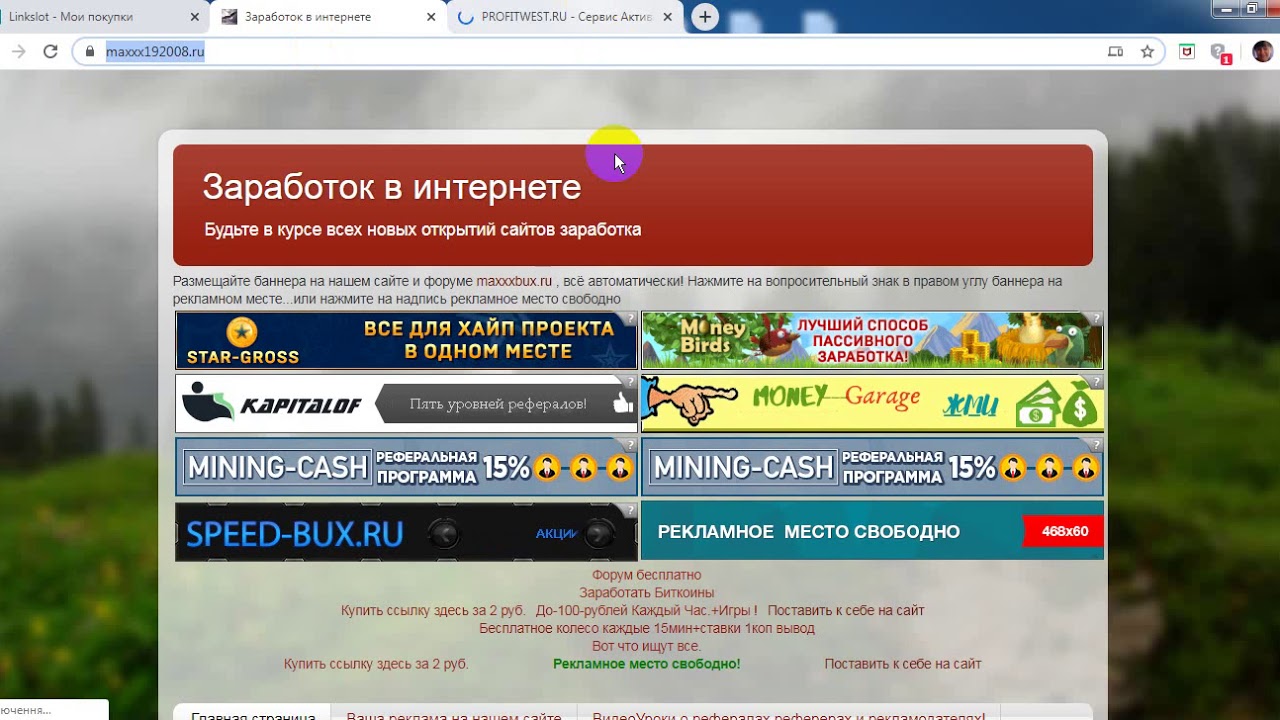Open the Вот что ищут все link
The width and height of the screenshot is (1280, 720).
(646, 646)
